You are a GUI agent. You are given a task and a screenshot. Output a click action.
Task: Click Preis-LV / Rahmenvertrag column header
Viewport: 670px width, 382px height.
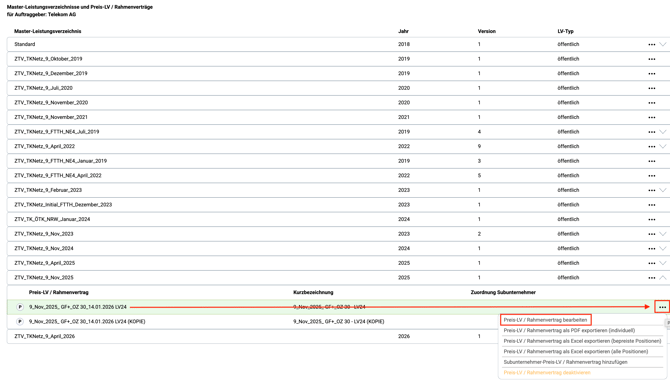(59, 292)
